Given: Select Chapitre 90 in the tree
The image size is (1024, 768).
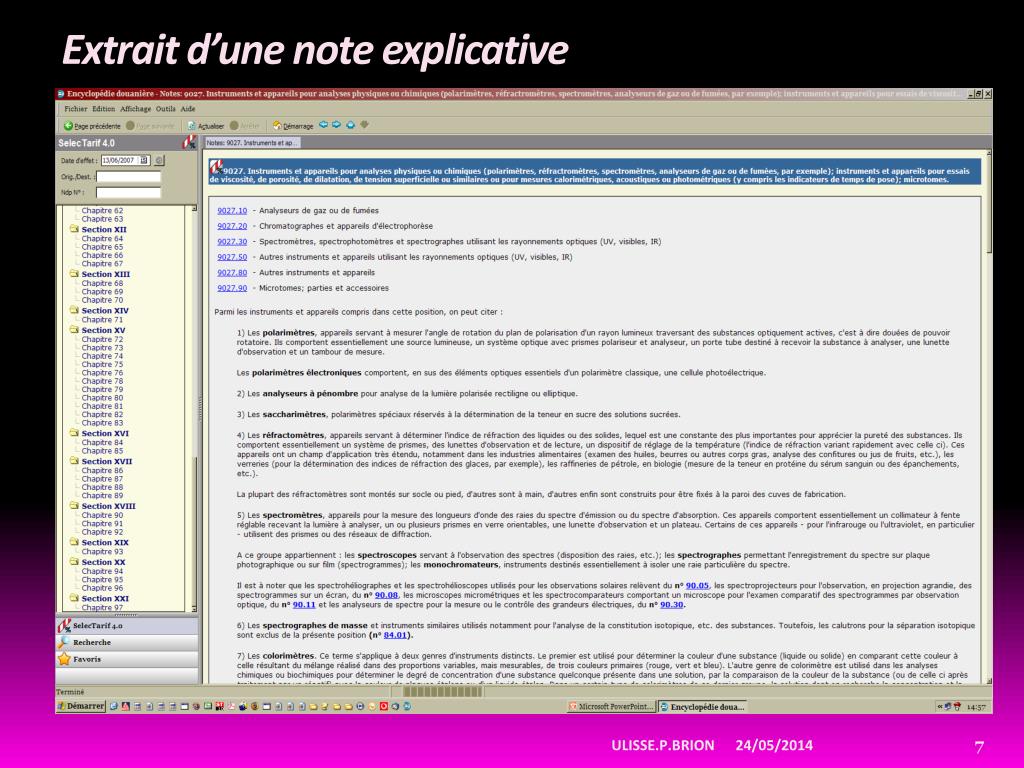Looking at the screenshot, I should click(x=102, y=515).
